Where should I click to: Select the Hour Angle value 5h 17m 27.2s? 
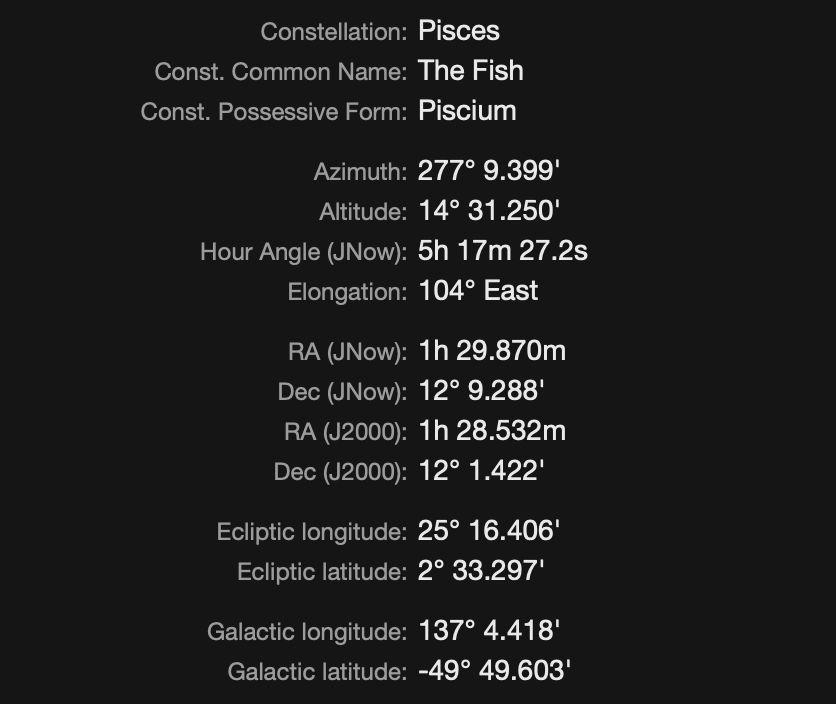(x=503, y=251)
